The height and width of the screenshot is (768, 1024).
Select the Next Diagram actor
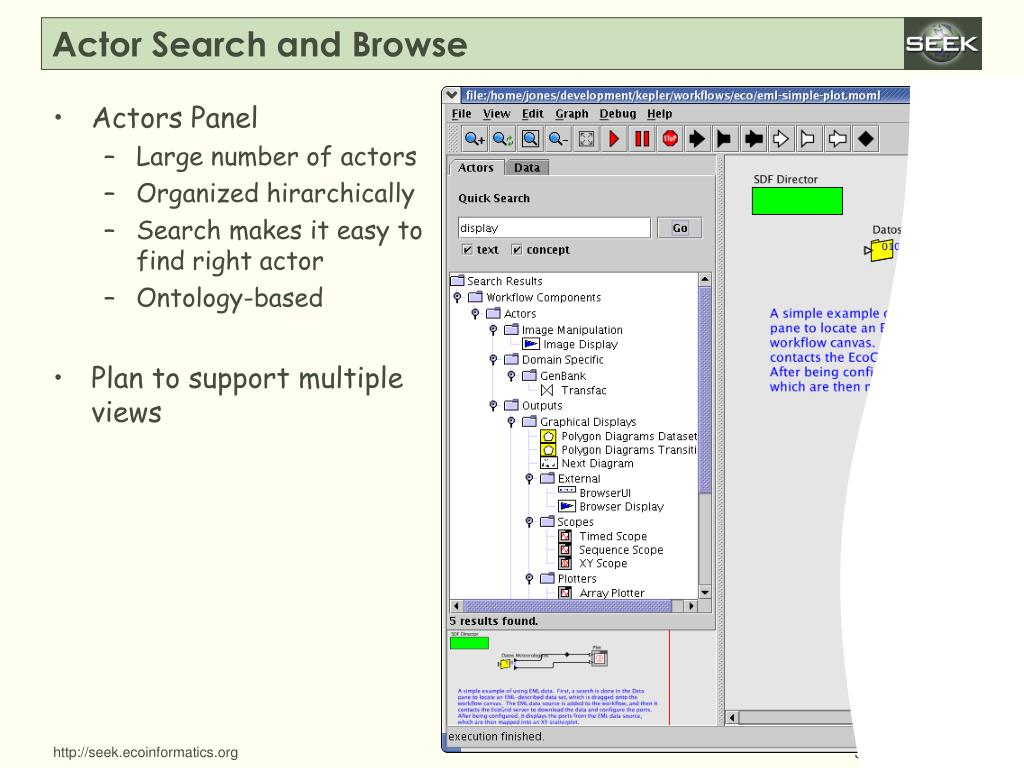tap(587, 463)
